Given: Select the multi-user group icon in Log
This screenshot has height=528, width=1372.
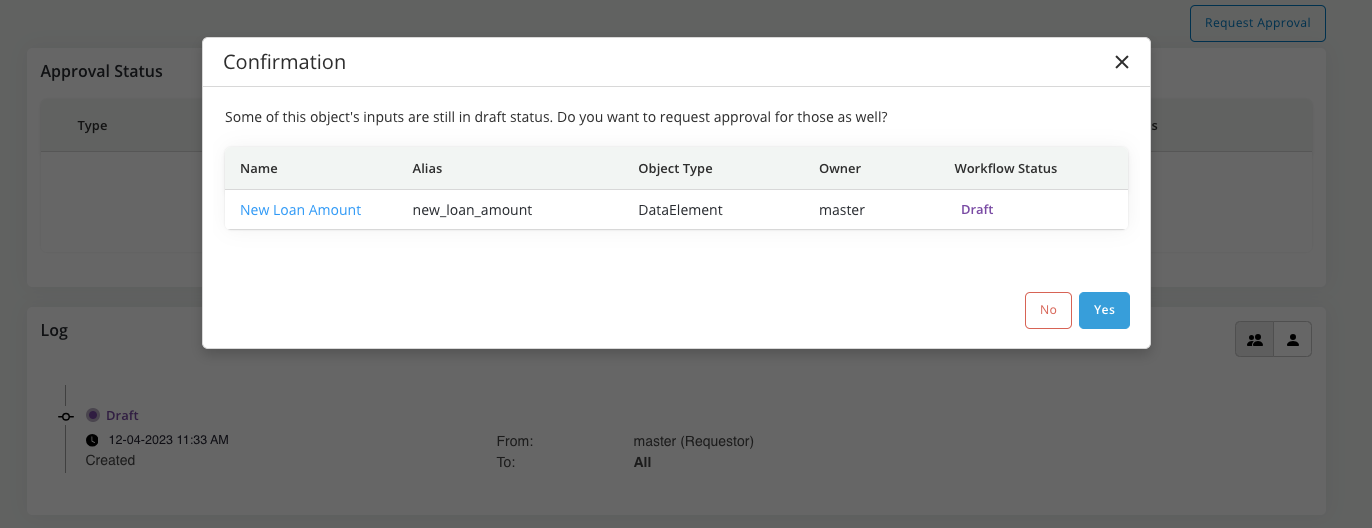Looking at the screenshot, I should [1254, 340].
